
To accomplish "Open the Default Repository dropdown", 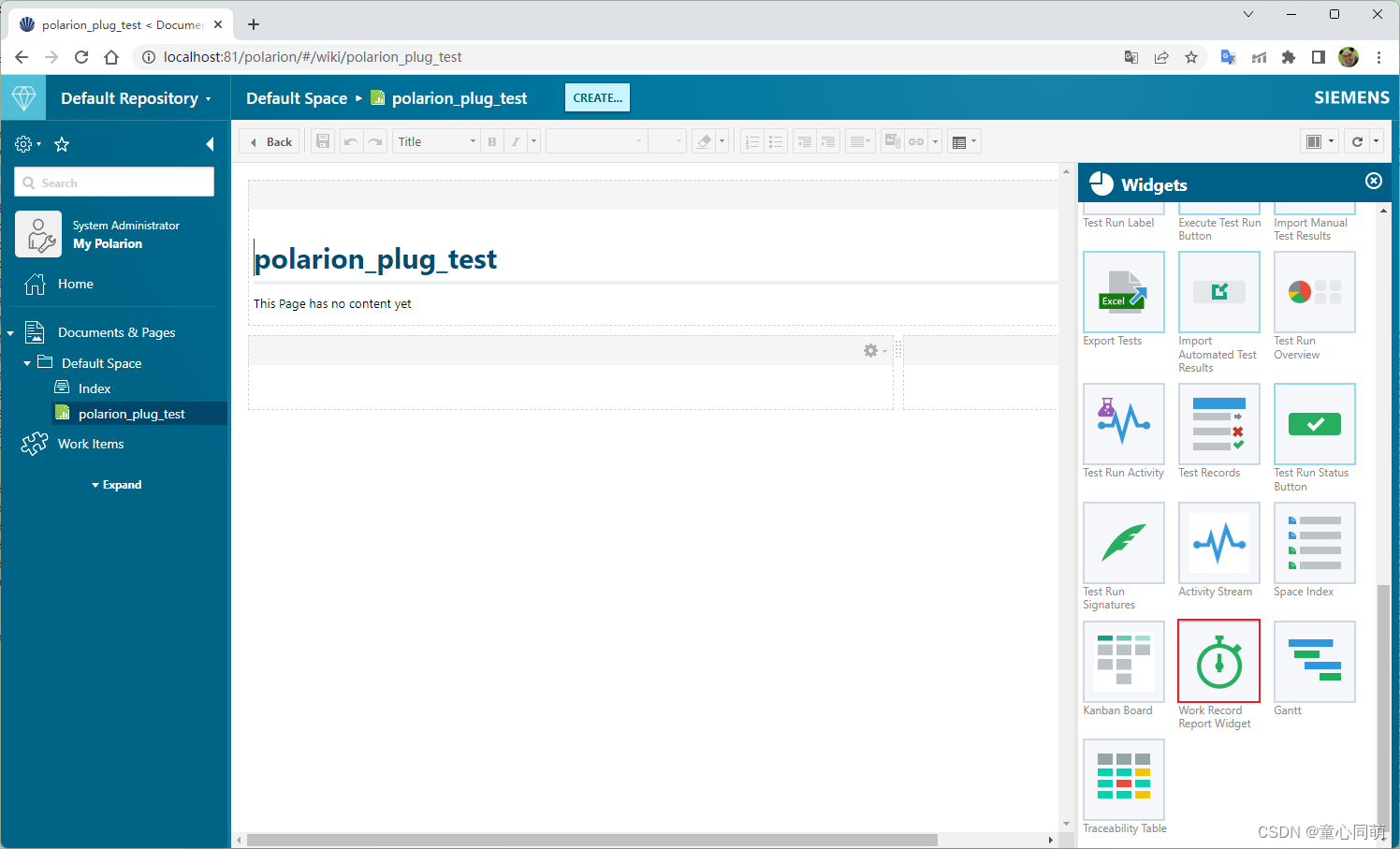I will click(x=136, y=98).
